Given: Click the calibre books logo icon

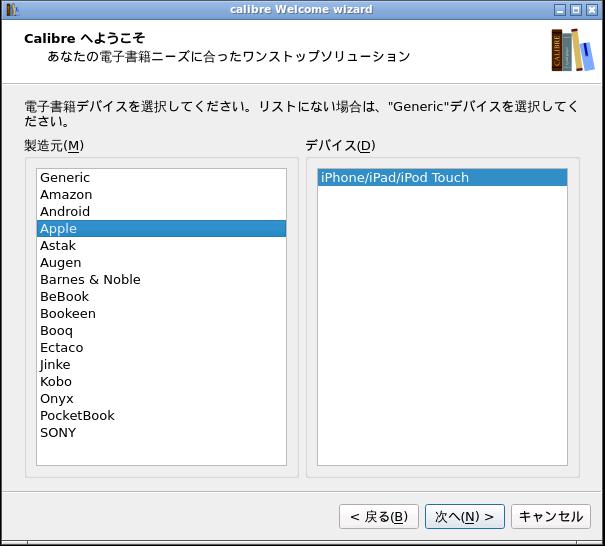Looking at the screenshot, I should click(573, 50).
